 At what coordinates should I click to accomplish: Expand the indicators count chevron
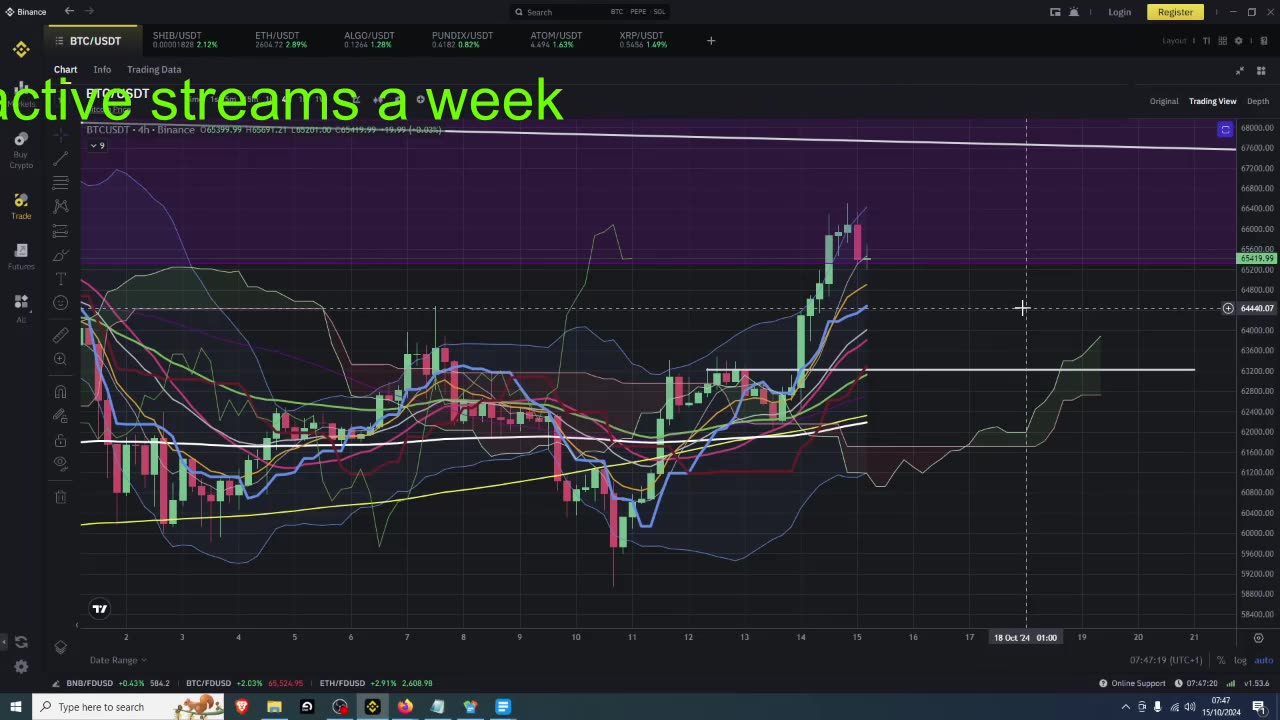coord(97,146)
